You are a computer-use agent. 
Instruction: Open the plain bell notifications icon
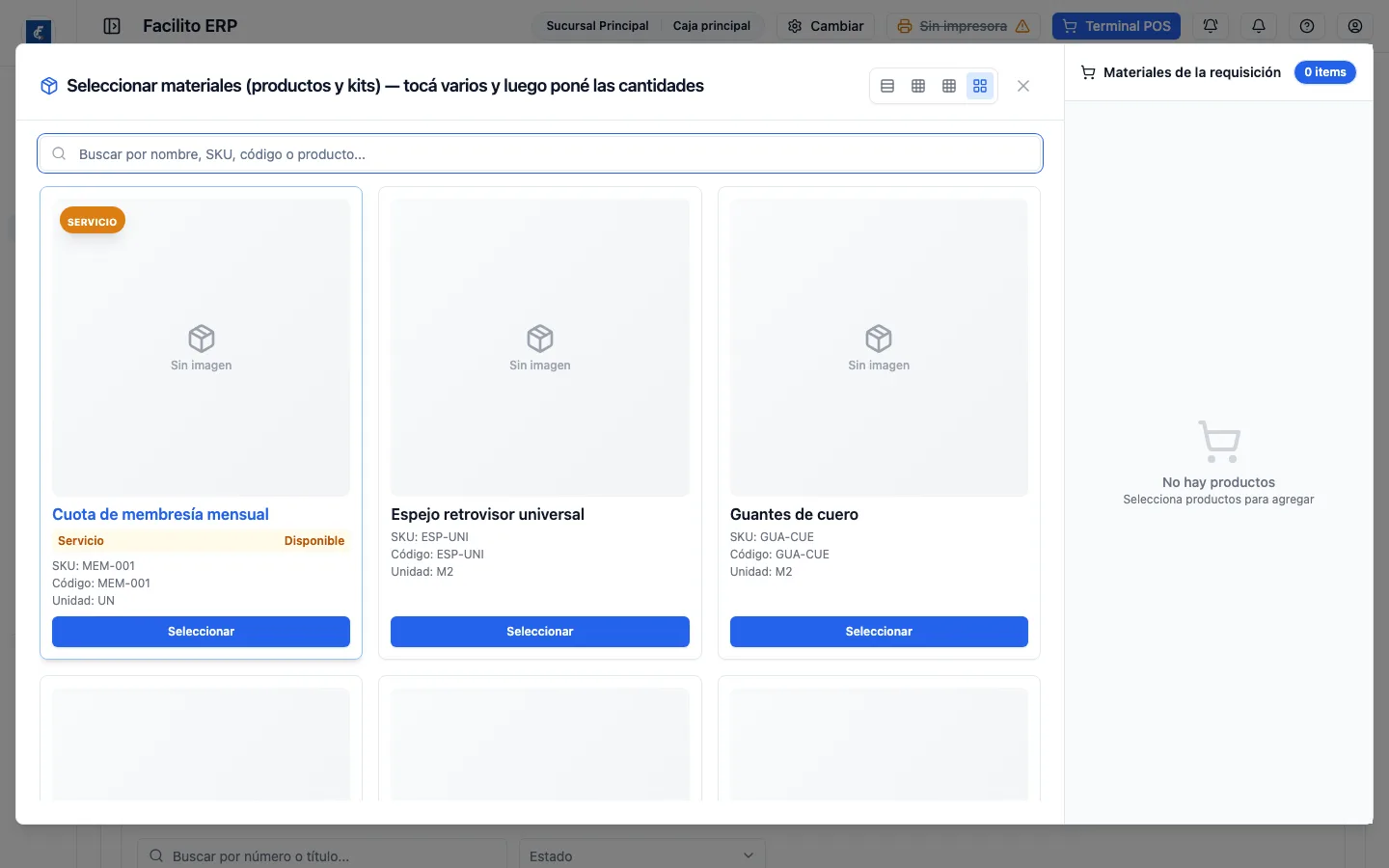tap(1259, 26)
